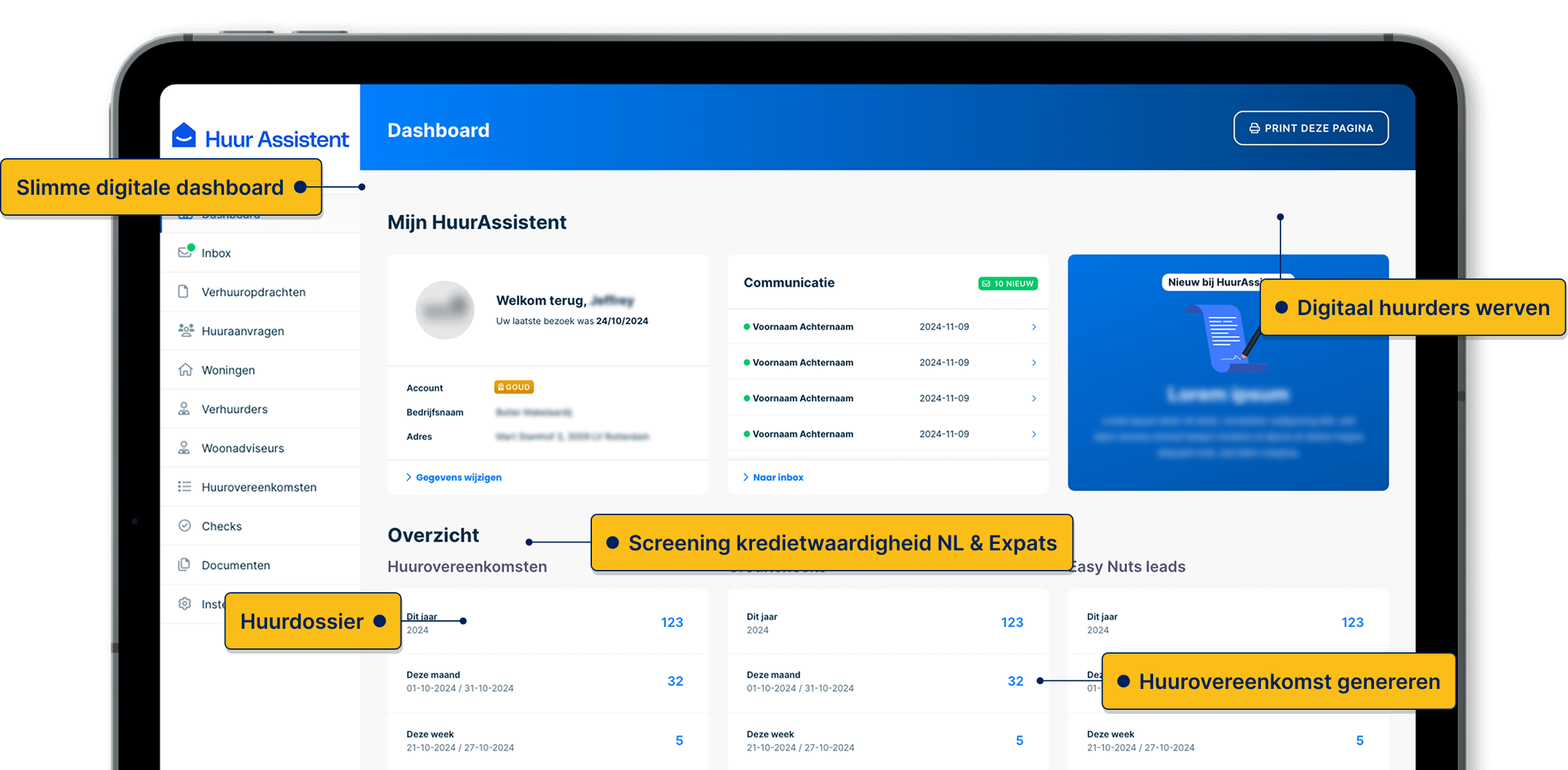Click Huurovereenkomsten Deze week value 5
Screen dimensions: 1568x770
click(679, 741)
